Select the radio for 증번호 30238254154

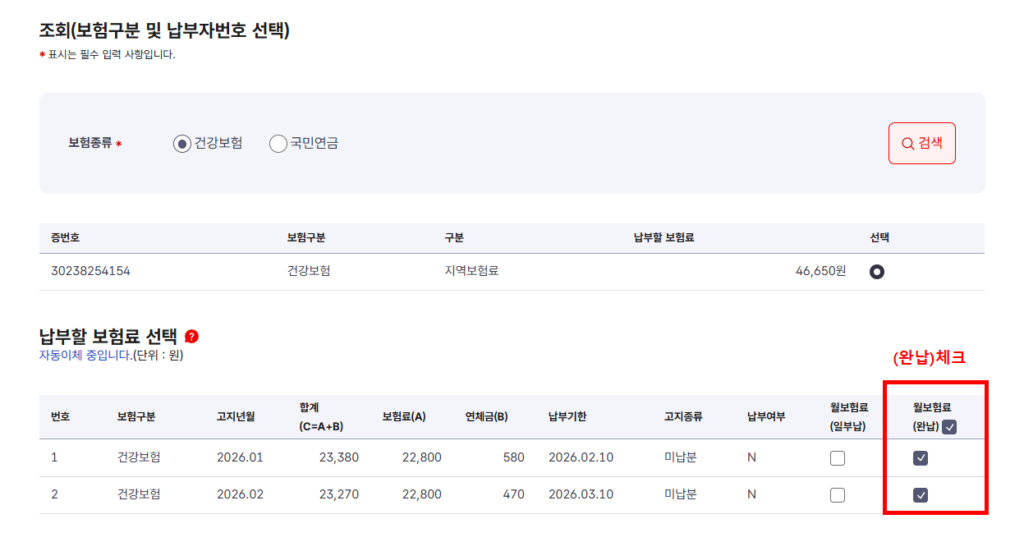(876, 272)
